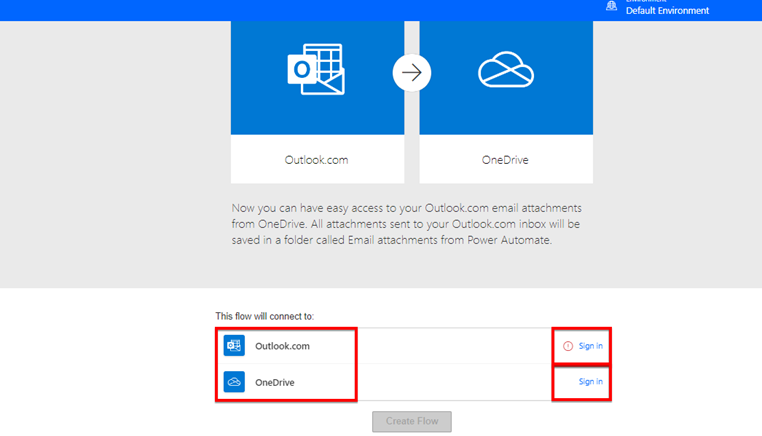This screenshot has width=762, height=436.
Task: Click the Outlook.com label under the large tile
Action: click(316, 160)
